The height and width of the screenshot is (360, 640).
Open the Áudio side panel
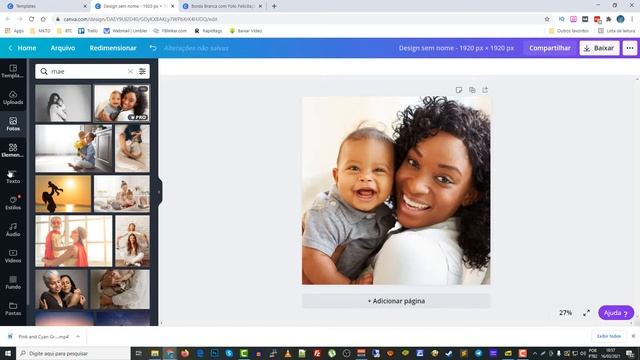(13, 229)
